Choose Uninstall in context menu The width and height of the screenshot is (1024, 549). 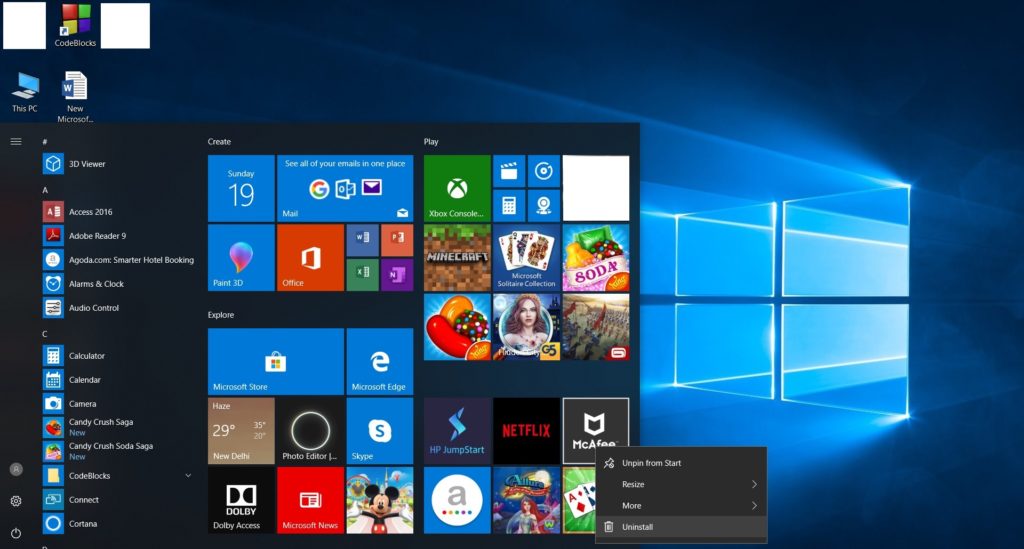[x=681, y=527]
